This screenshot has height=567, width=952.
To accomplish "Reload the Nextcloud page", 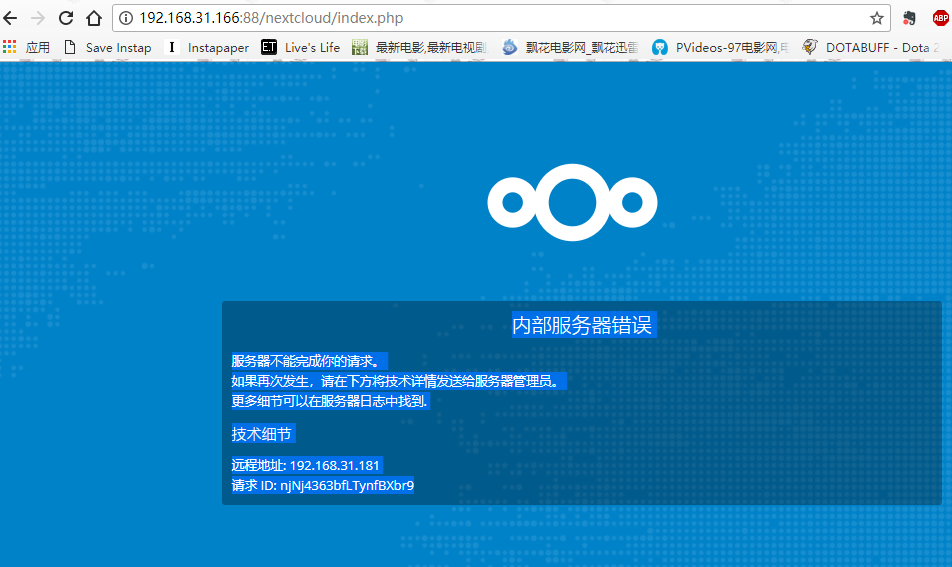I will [66, 18].
